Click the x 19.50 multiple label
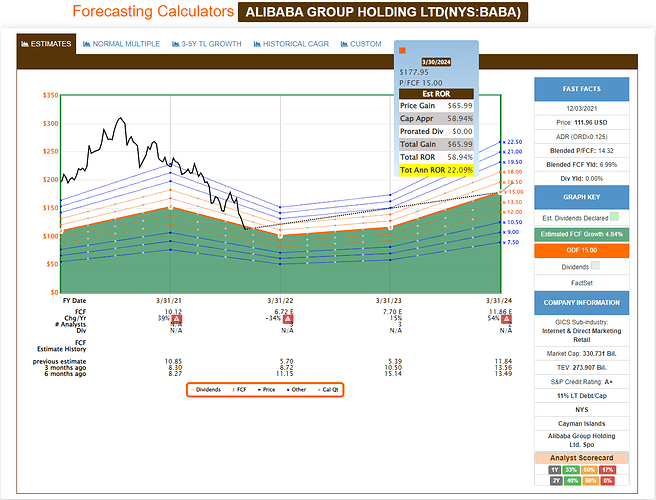The image size is (656, 500). [512, 162]
